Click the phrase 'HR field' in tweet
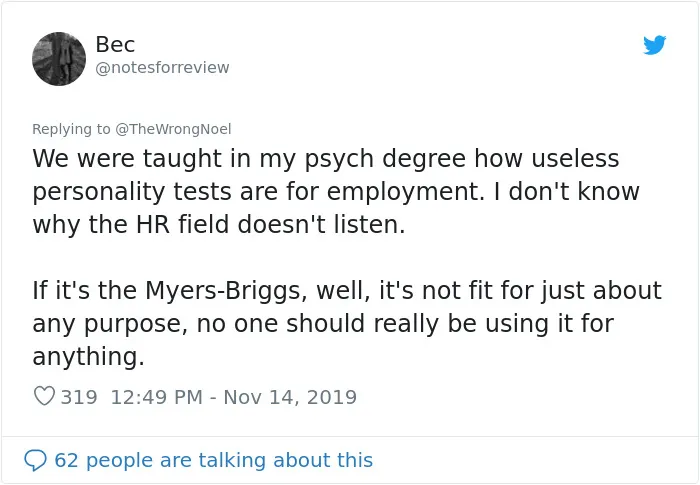This screenshot has height=485, width=700. (x=183, y=224)
